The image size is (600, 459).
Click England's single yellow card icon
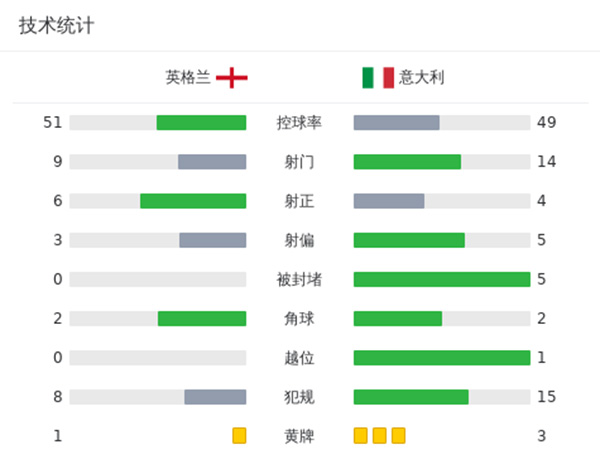click(239, 436)
